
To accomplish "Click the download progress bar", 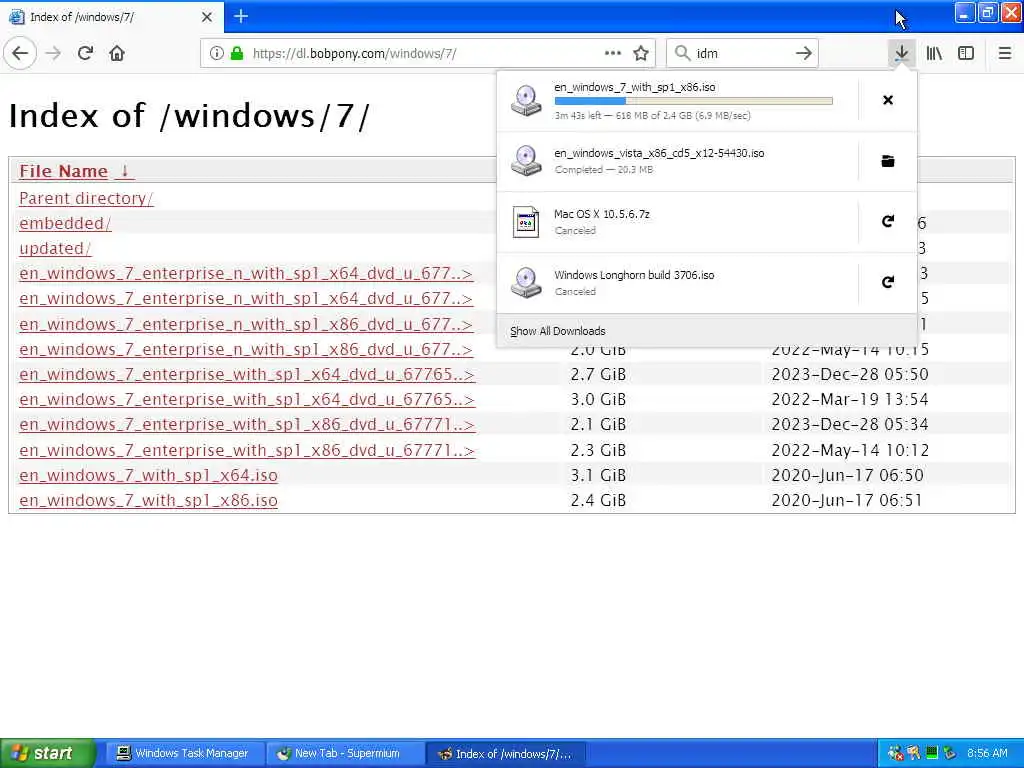I will (x=694, y=101).
